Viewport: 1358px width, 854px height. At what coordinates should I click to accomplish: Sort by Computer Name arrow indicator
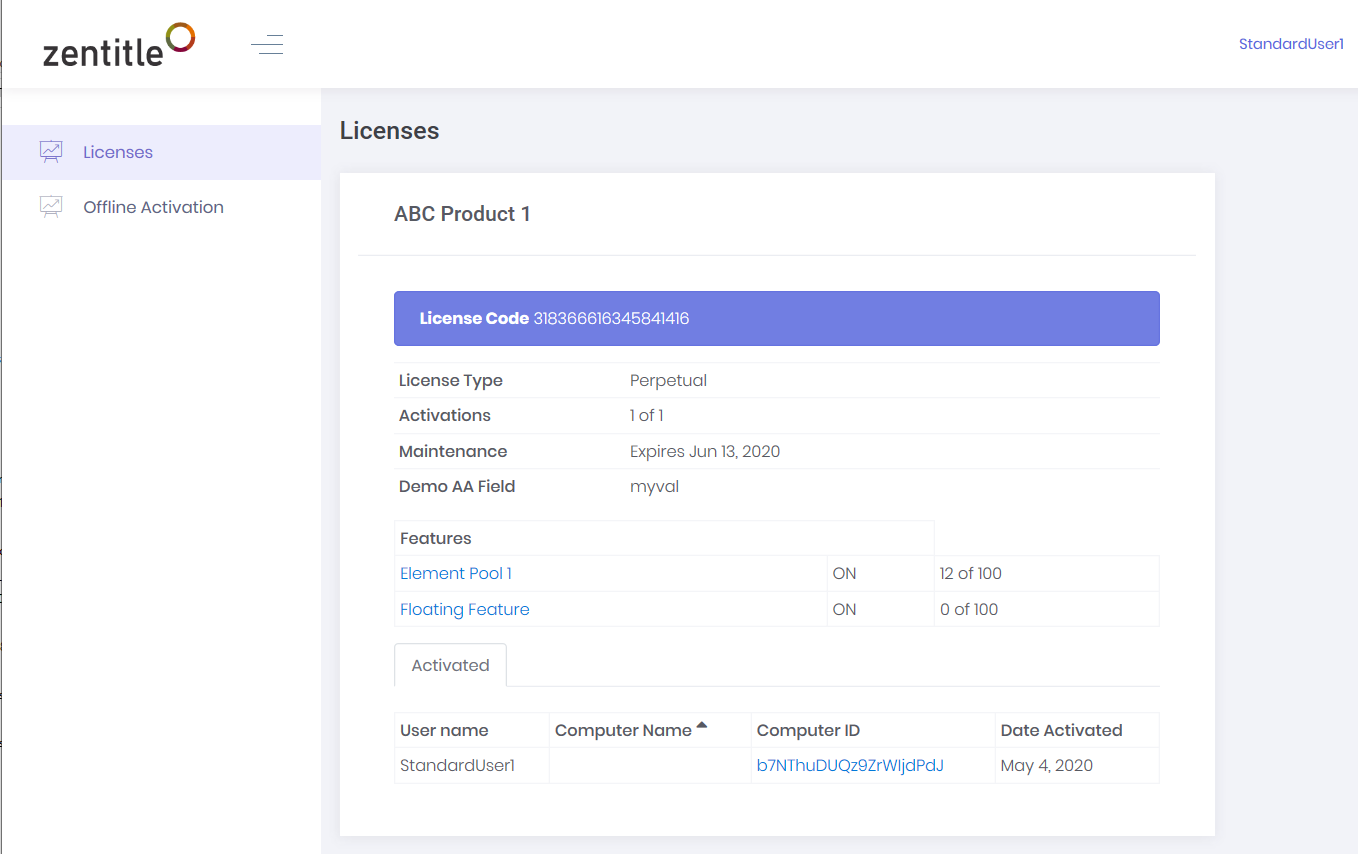tap(702, 725)
